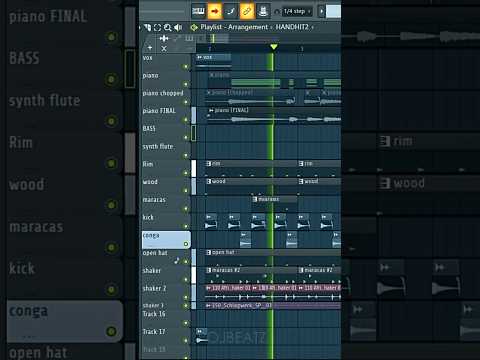
Task: Open the second rim pattern clip menu
Action: 301,164
